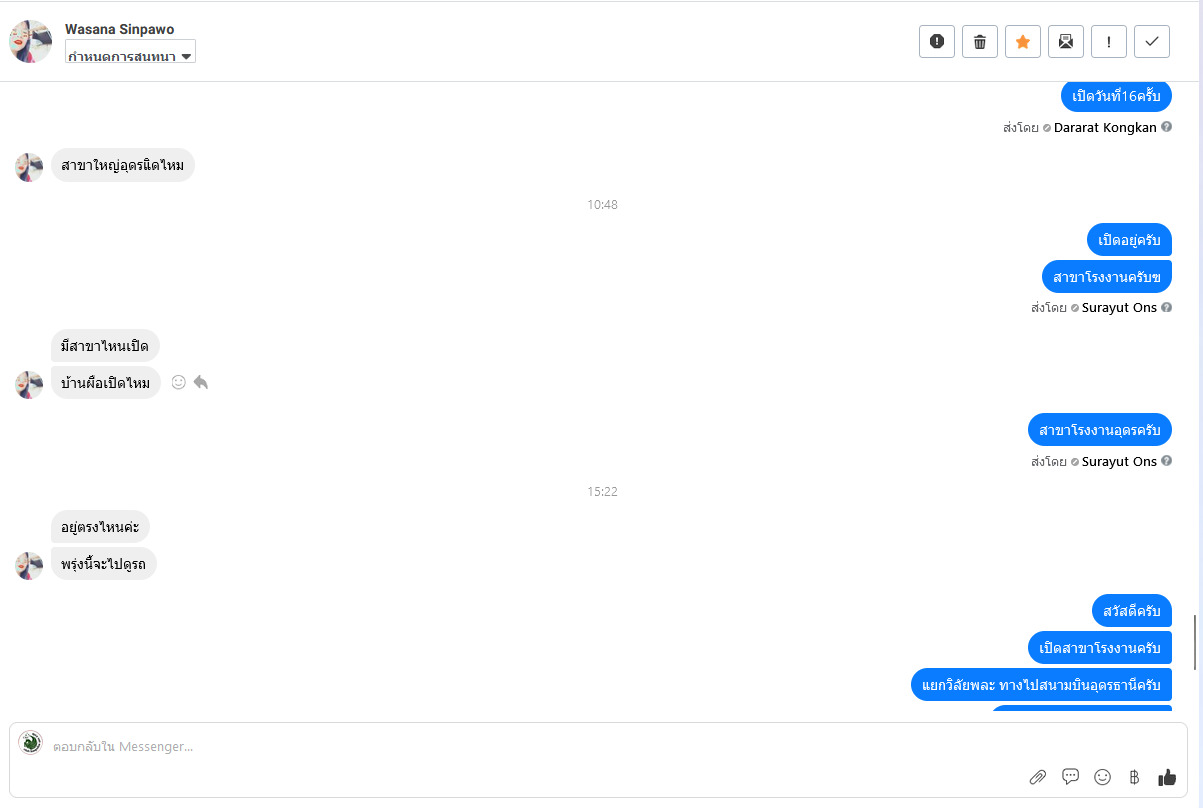Focus the Messenger reply text field
The height and width of the screenshot is (808, 1203).
coord(500,746)
